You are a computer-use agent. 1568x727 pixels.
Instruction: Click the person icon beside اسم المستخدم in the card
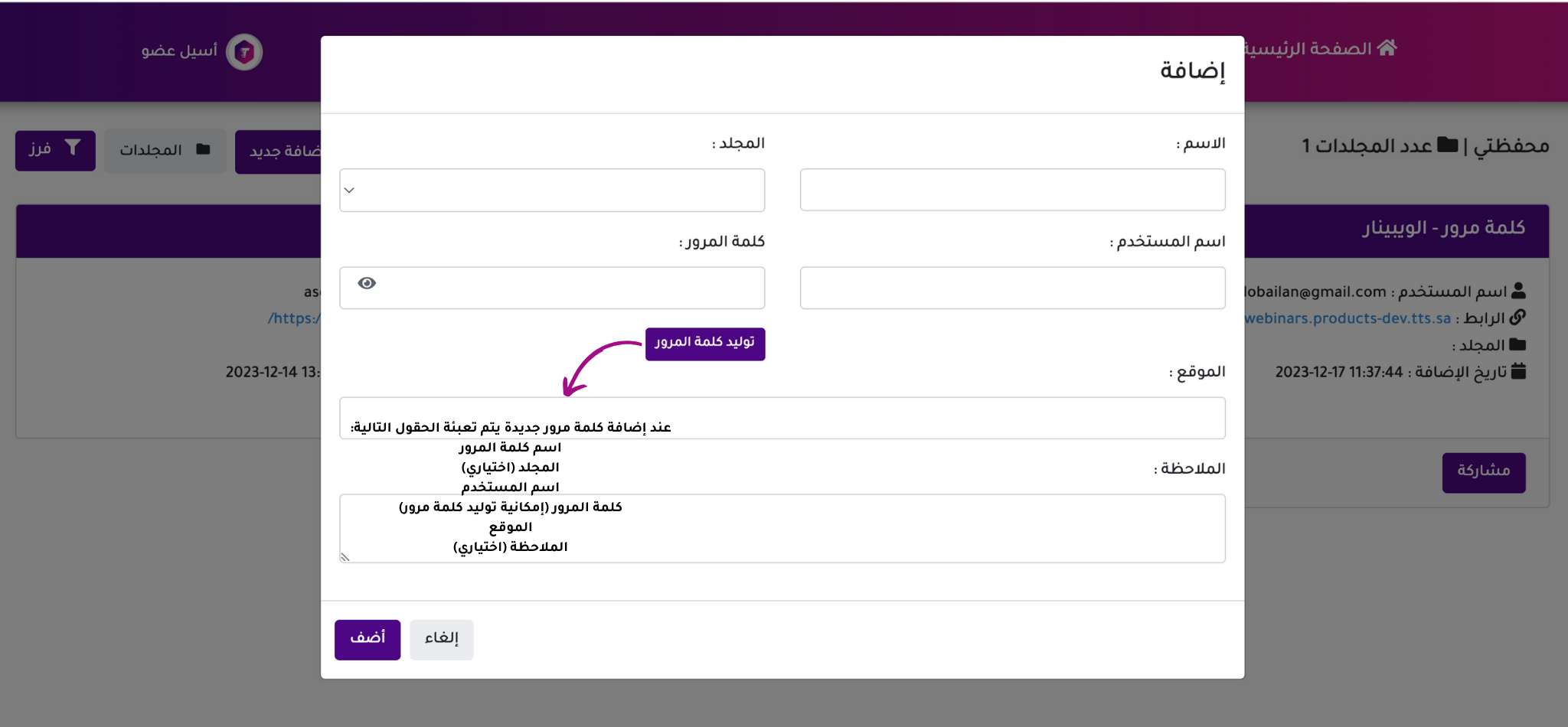[1519, 291]
